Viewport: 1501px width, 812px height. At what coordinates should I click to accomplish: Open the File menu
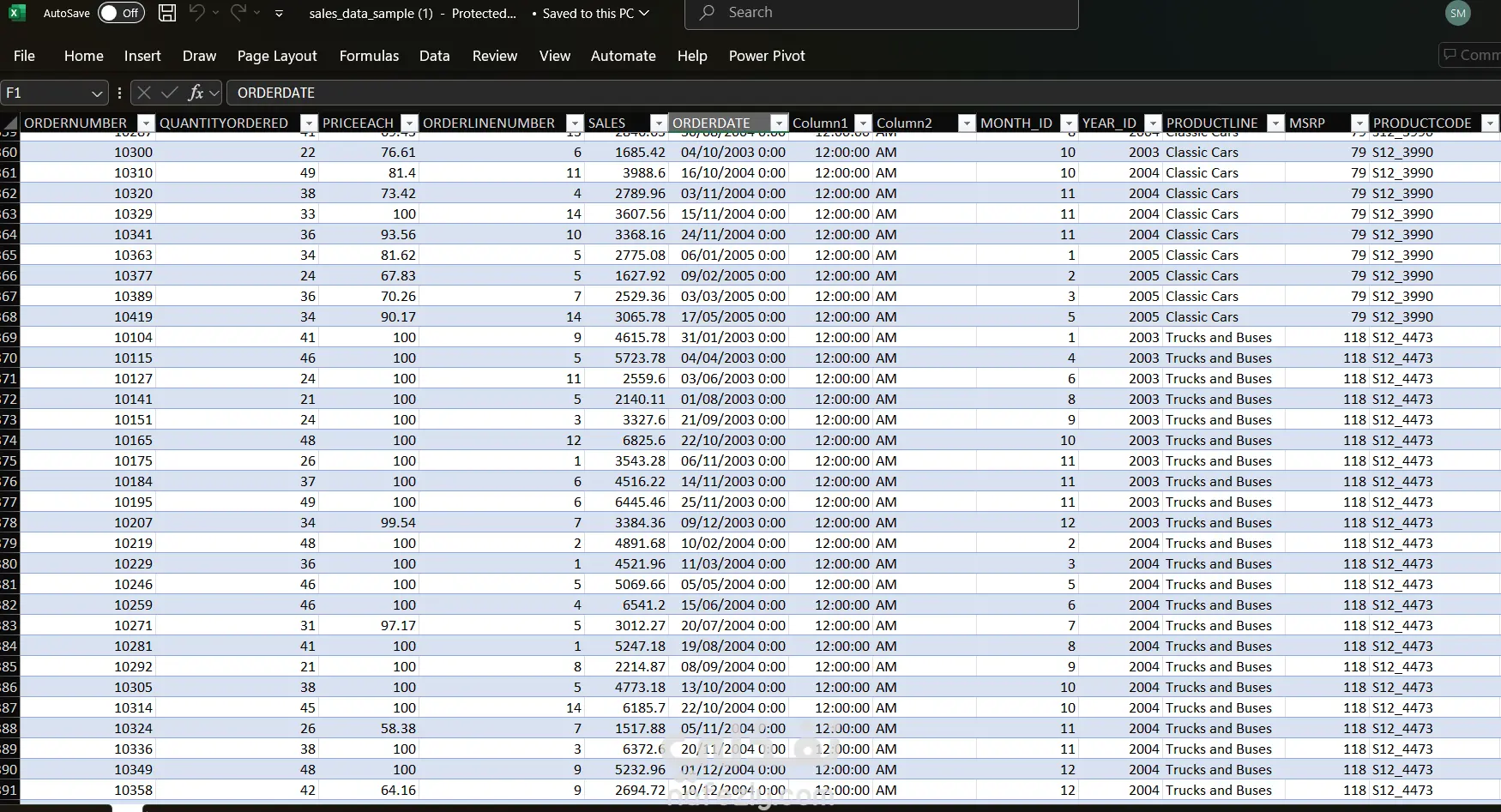pos(24,56)
